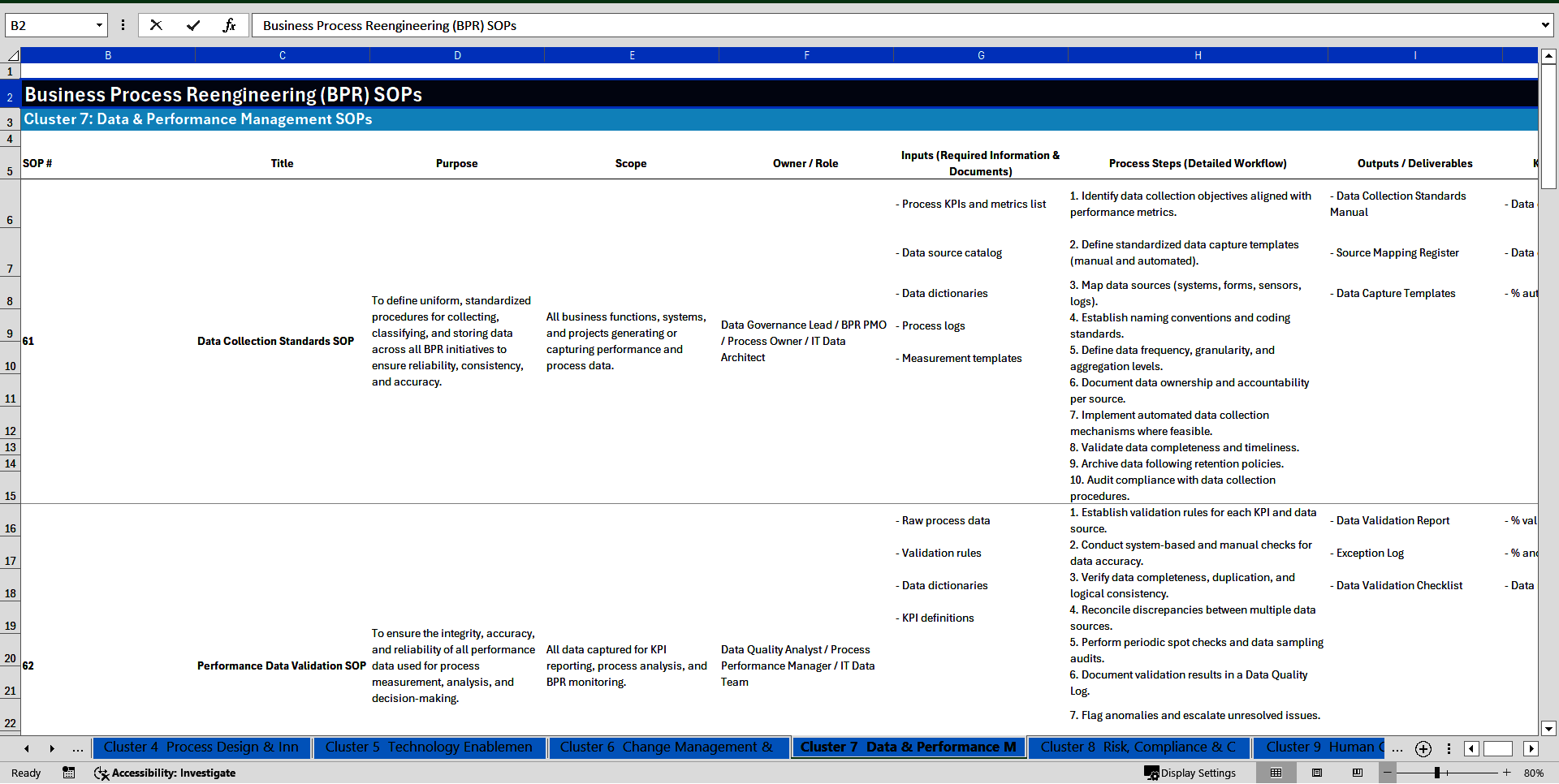Open the hidden sheets ellipsis menu
This screenshot has width=1559, height=784.
[1397, 749]
